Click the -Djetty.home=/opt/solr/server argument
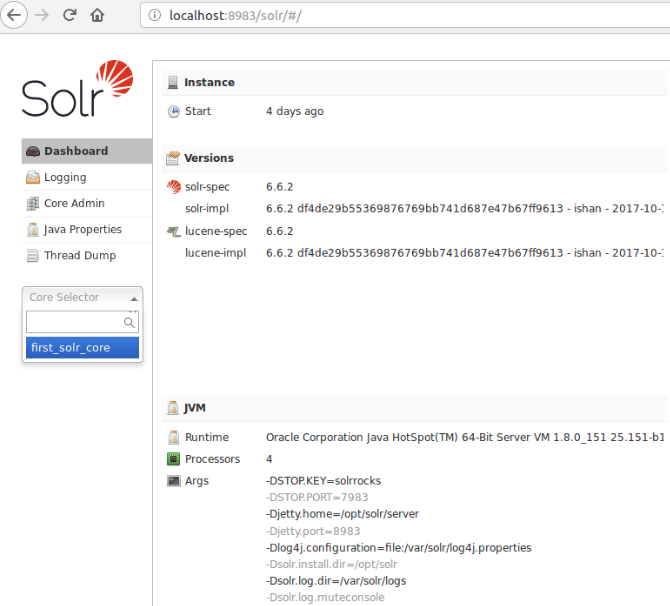The image size is (670, 606). (x=342, y=514)
